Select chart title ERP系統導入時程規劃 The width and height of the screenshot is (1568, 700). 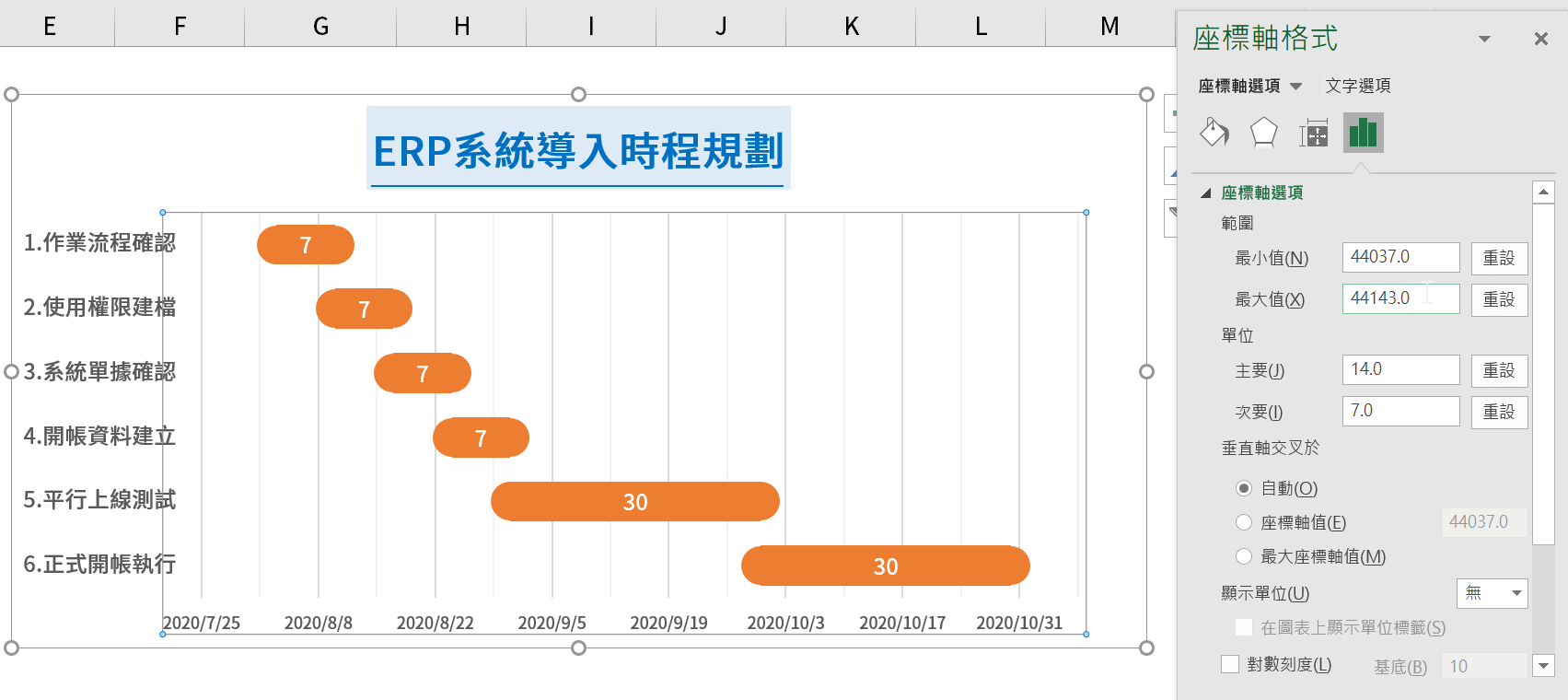[578, 150]
